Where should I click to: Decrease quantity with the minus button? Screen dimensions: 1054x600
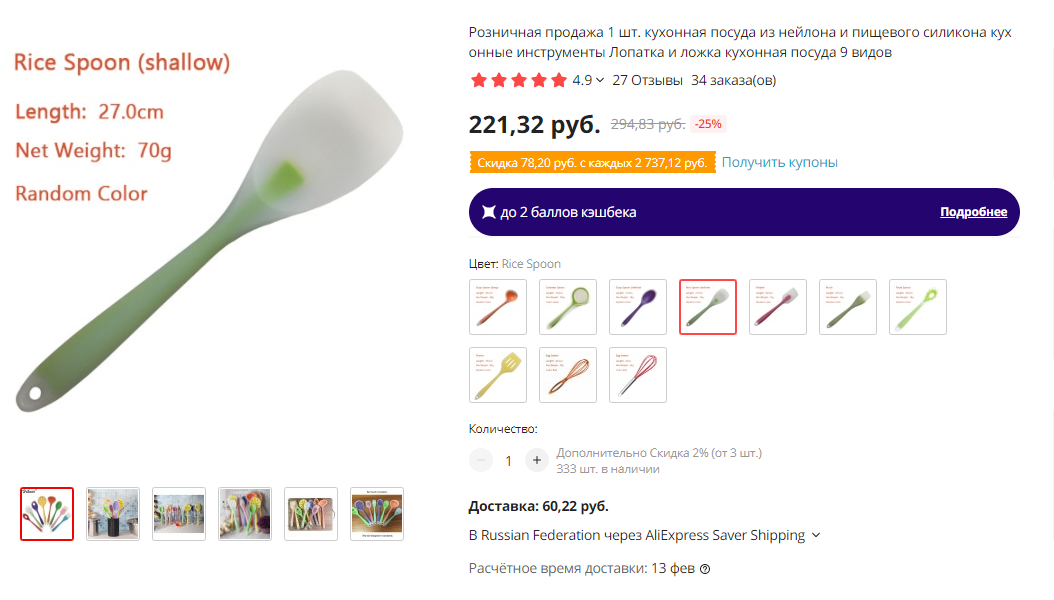tap(481, 460)
